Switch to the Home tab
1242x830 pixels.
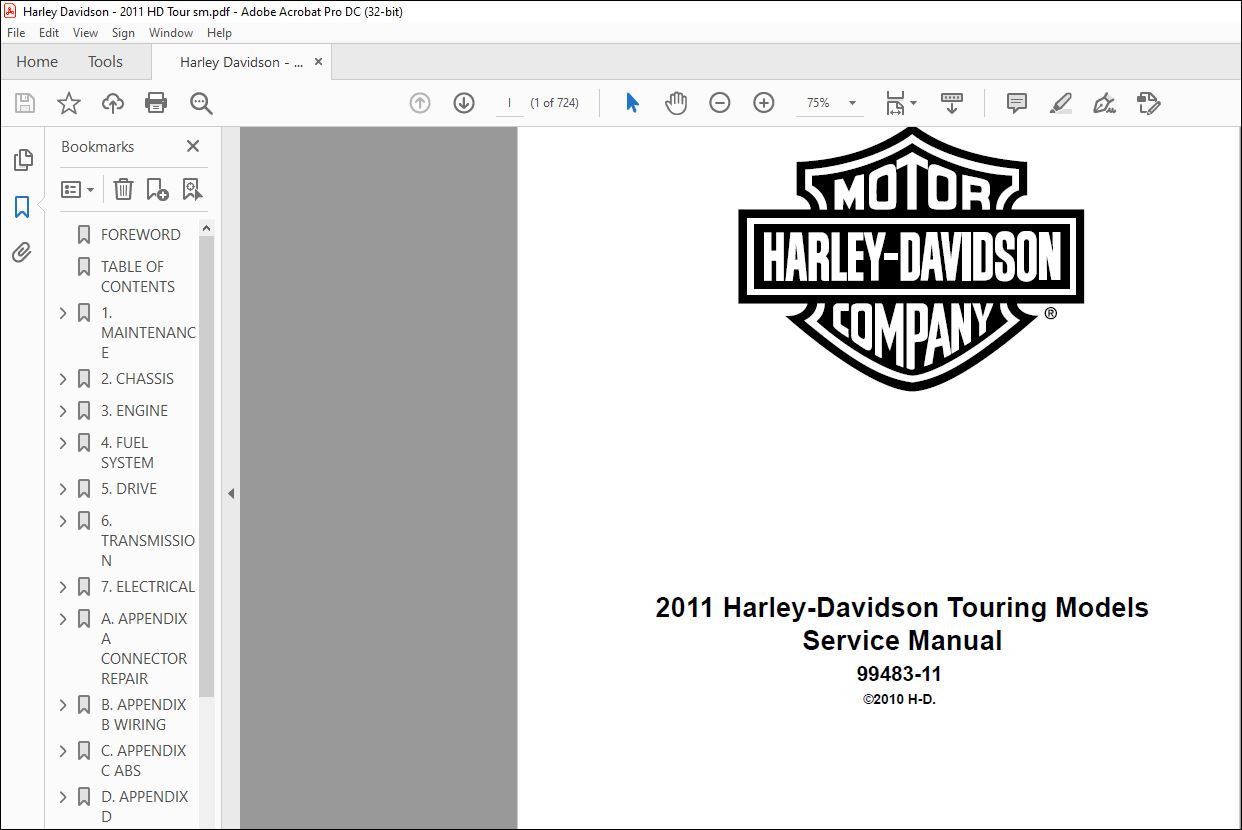point(37,62)
